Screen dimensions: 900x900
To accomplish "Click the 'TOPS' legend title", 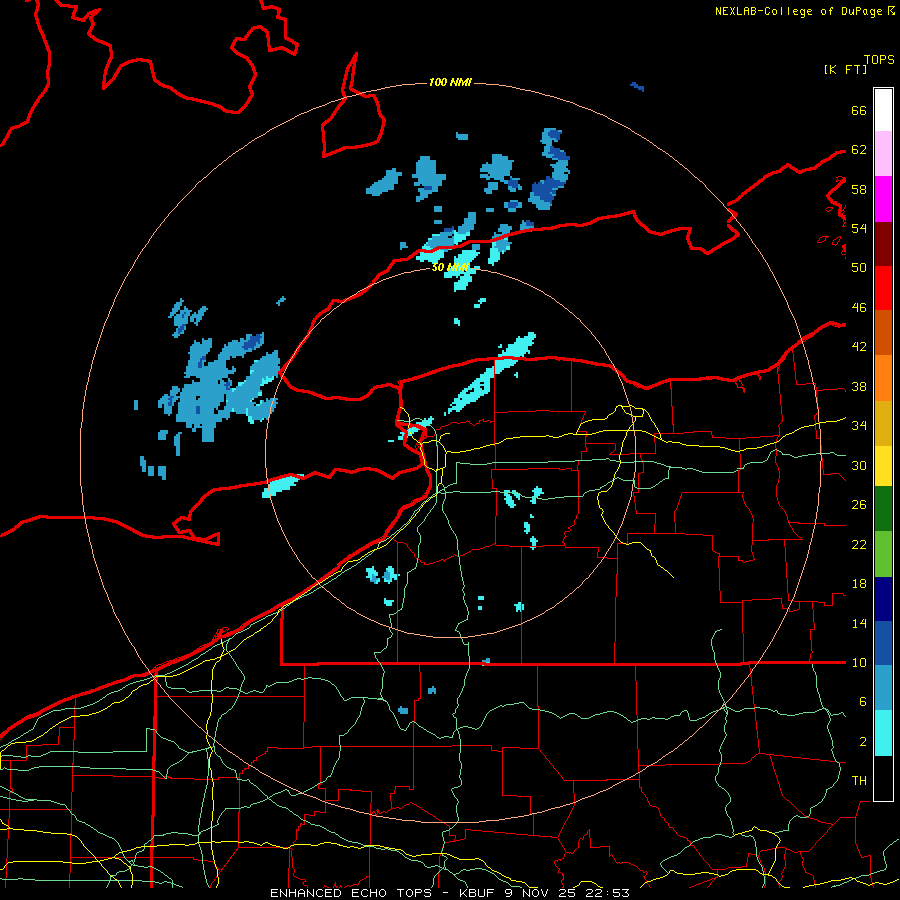I will [x=879, y=59].
